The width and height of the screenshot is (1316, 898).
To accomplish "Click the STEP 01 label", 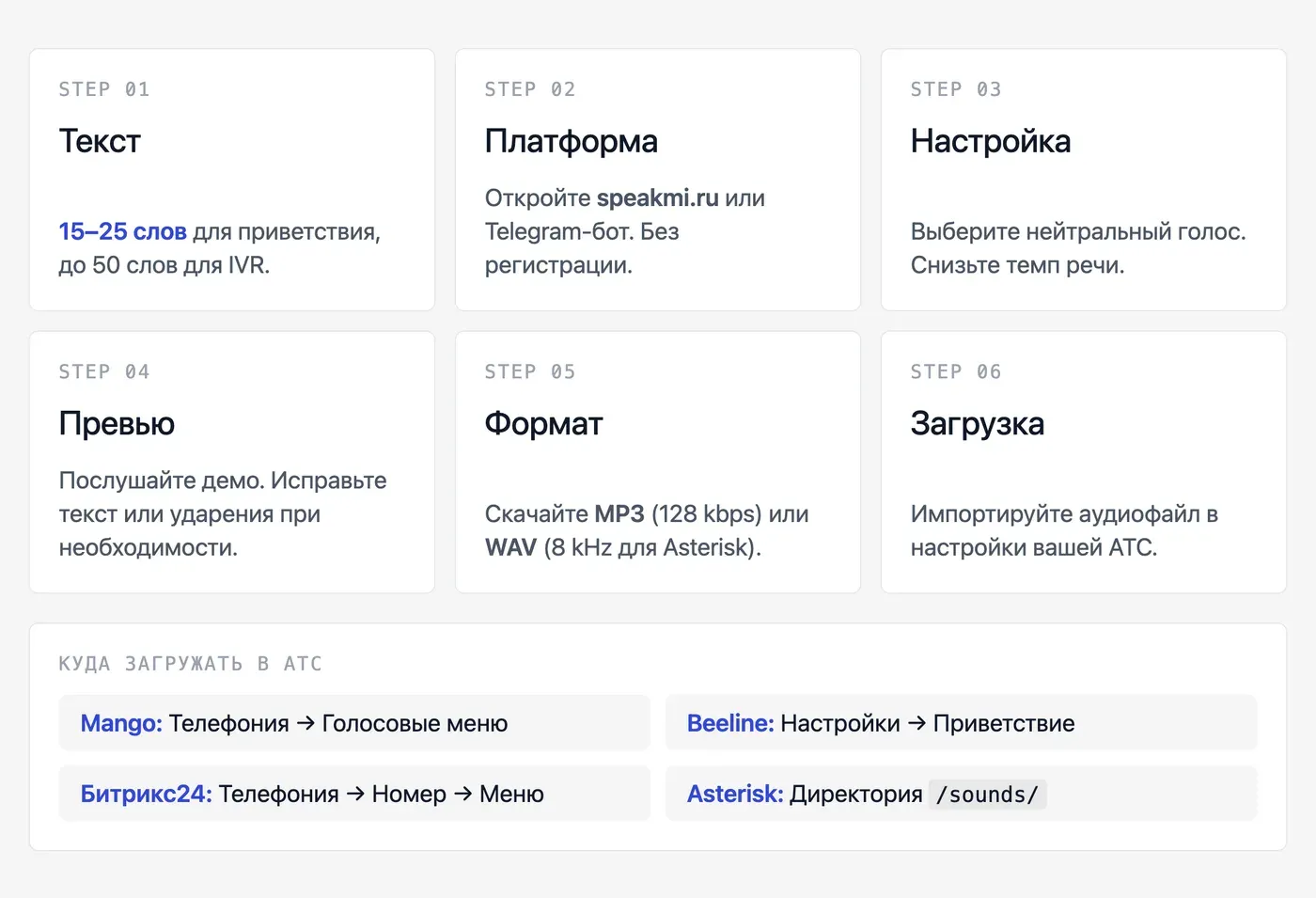I will point(104,89).
